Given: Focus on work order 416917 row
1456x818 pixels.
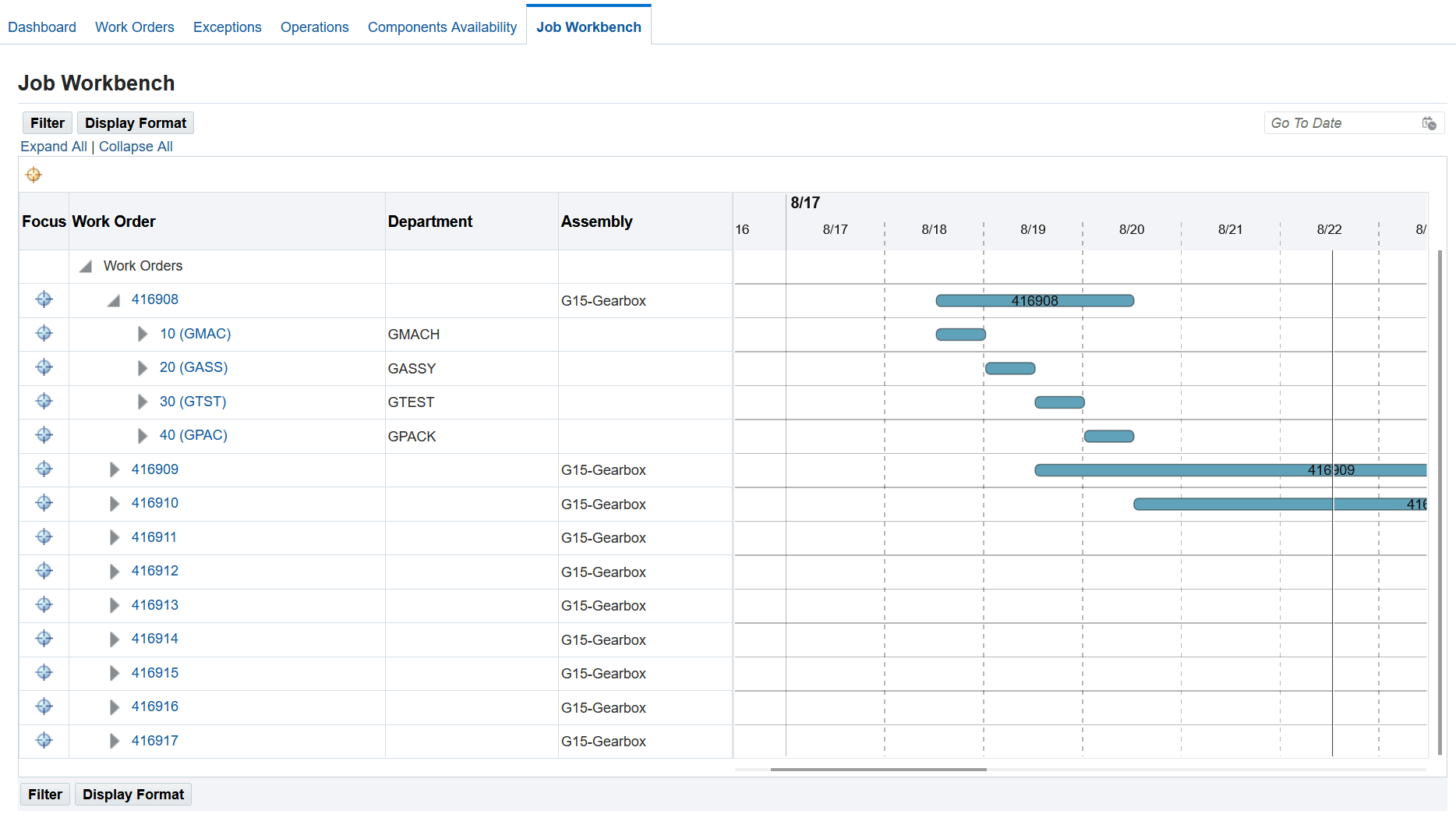Looking at the screenshot, I should tap(44, 740).
